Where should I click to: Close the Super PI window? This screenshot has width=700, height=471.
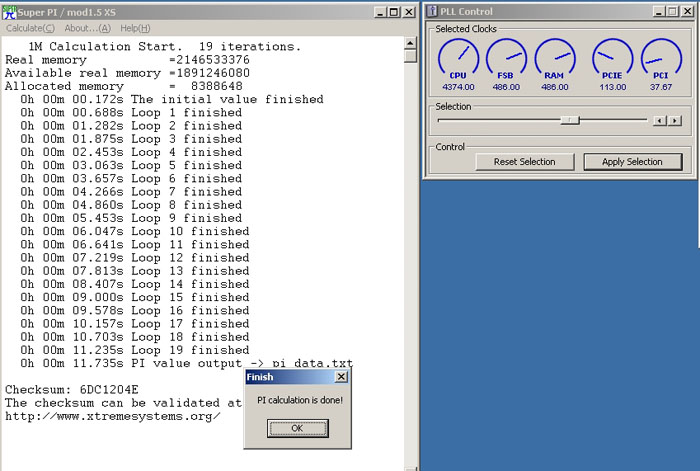point(409,12)
